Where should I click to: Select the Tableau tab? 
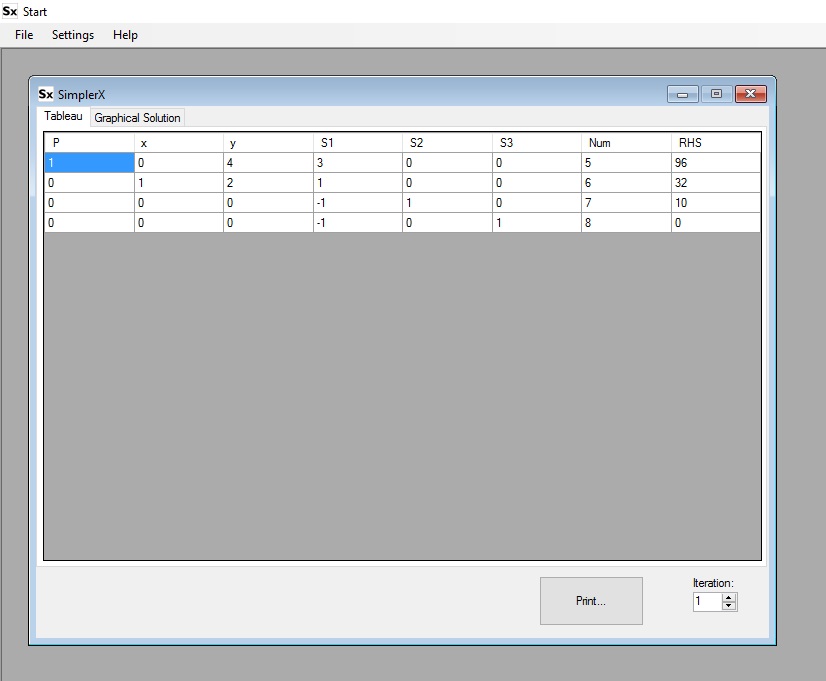63,116
